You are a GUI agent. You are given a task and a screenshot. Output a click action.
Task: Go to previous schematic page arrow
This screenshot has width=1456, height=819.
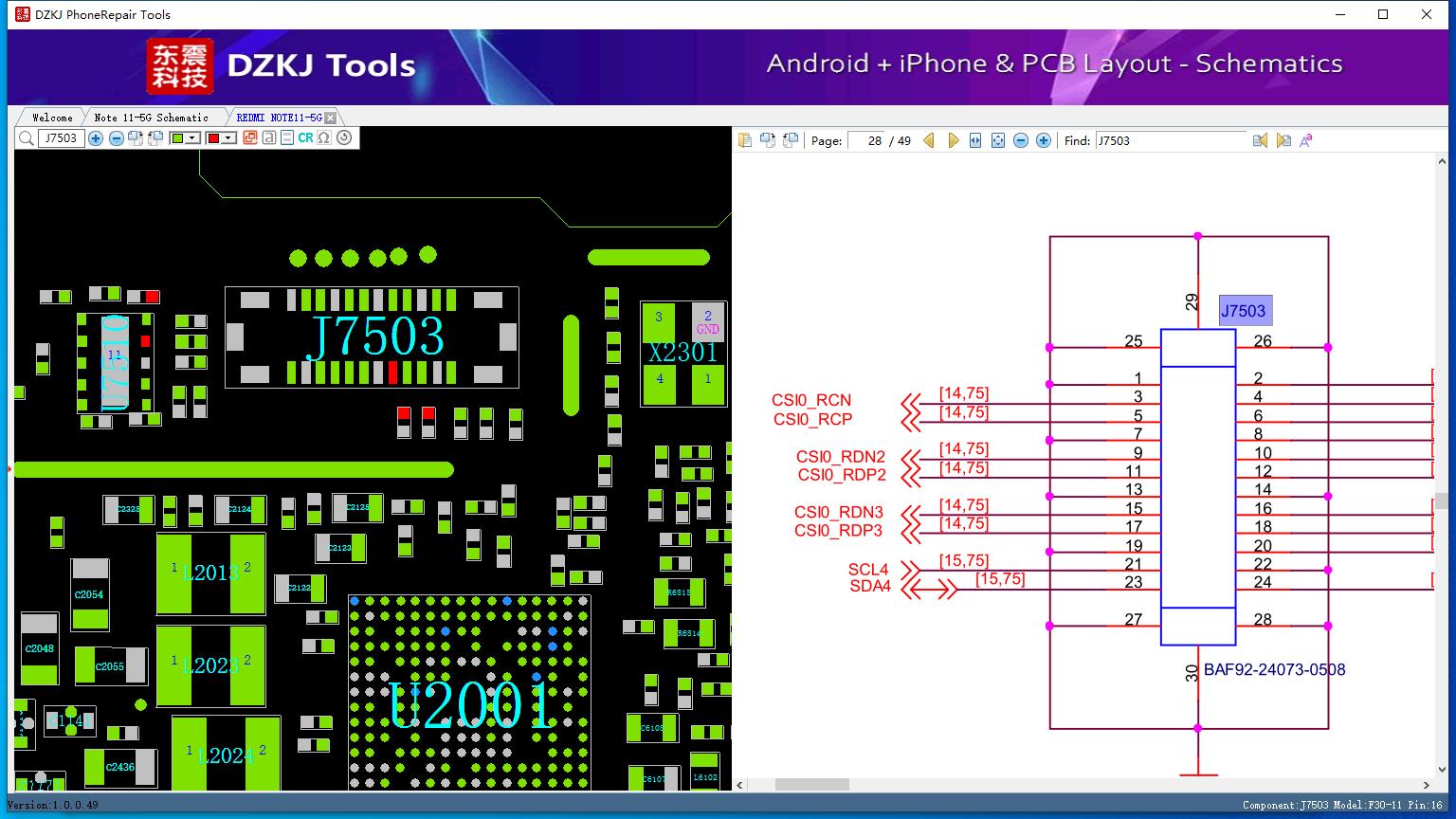tap(929, 140)
